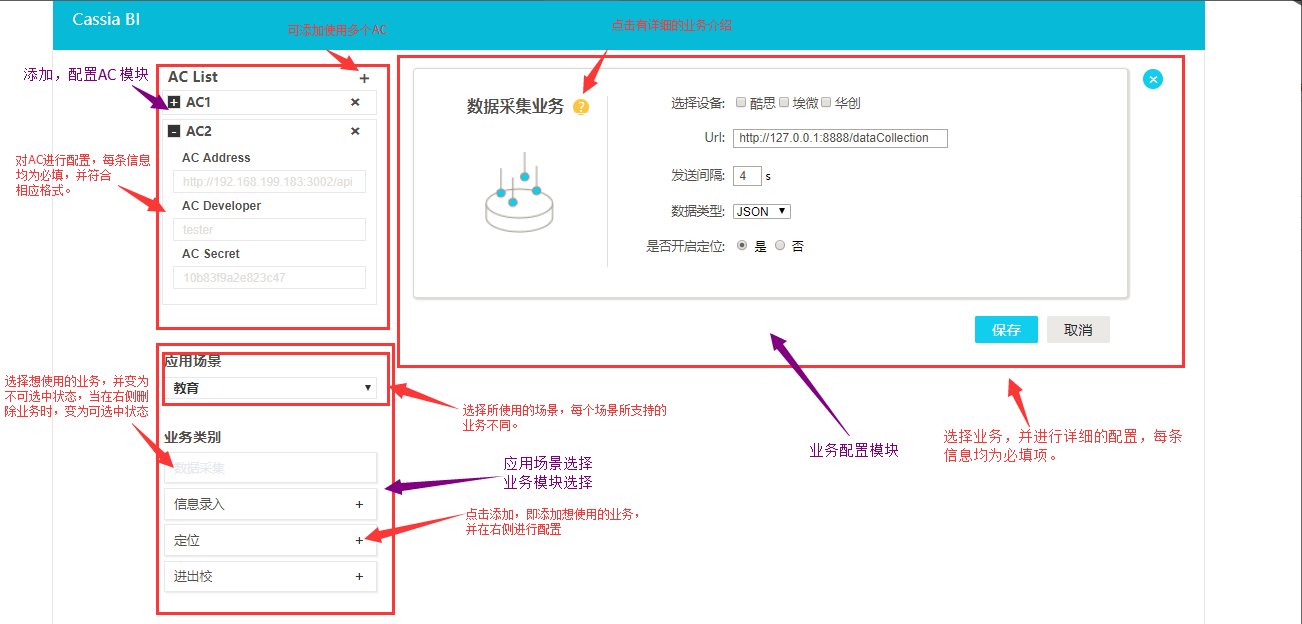Screen dimensions: 1302x624
Task: Select 否 to disable positioning
Action: tap(780, 245)
